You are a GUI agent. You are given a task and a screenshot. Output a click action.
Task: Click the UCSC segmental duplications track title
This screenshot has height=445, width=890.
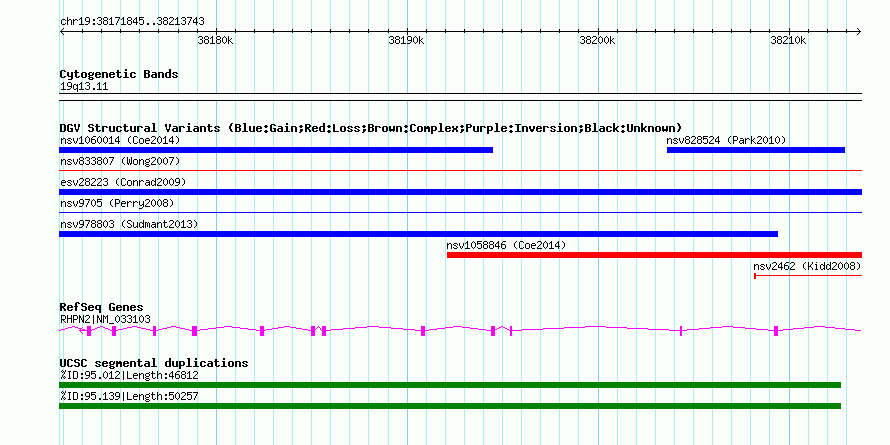click(x=154, y=363)
